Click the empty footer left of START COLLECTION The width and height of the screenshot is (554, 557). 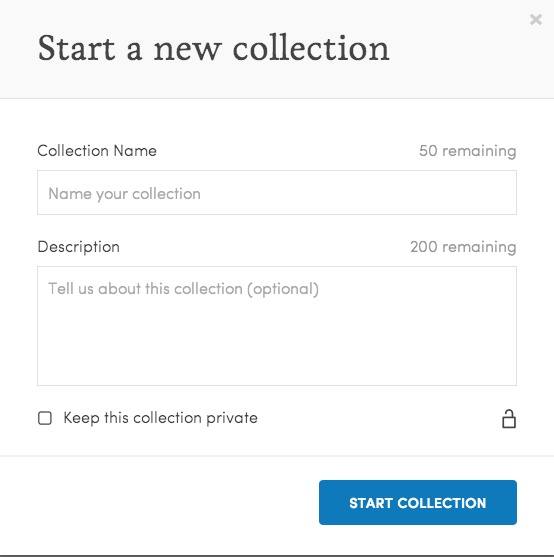[160, 502]
